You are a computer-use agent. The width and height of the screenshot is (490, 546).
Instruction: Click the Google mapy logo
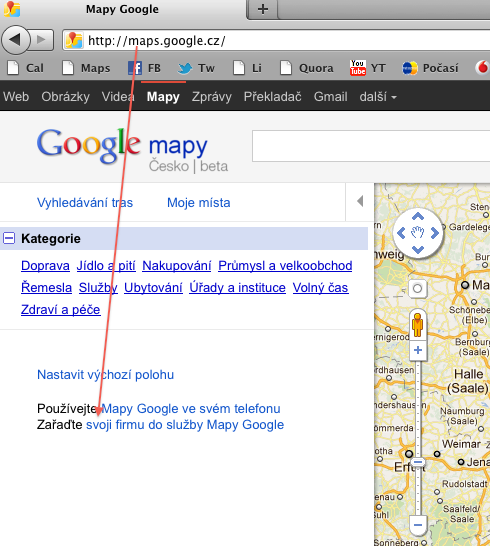click(x=132, y=150)
